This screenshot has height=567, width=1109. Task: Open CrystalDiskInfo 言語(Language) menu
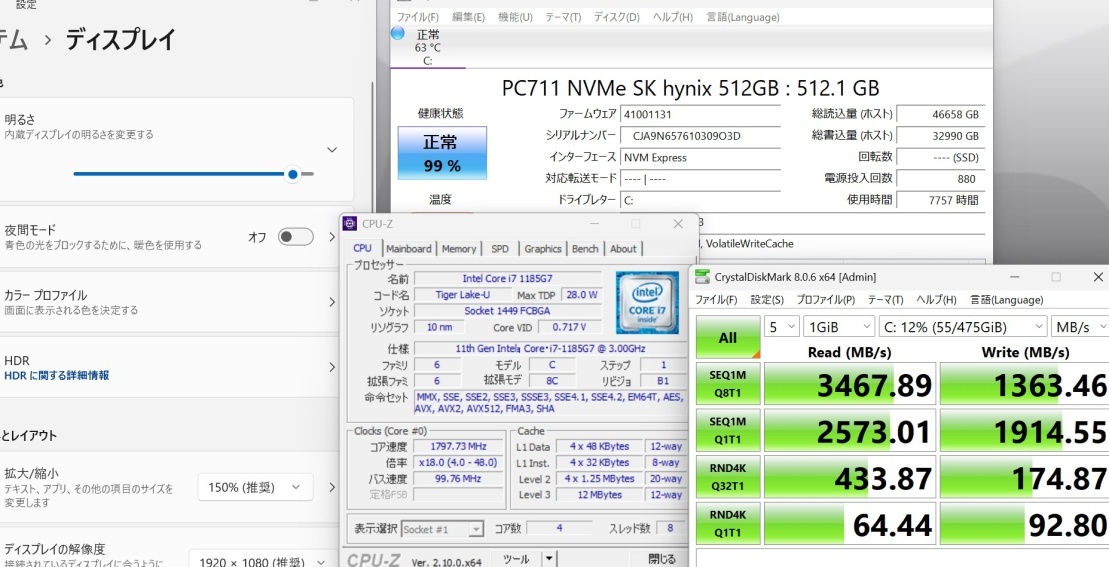pos(743,17)
